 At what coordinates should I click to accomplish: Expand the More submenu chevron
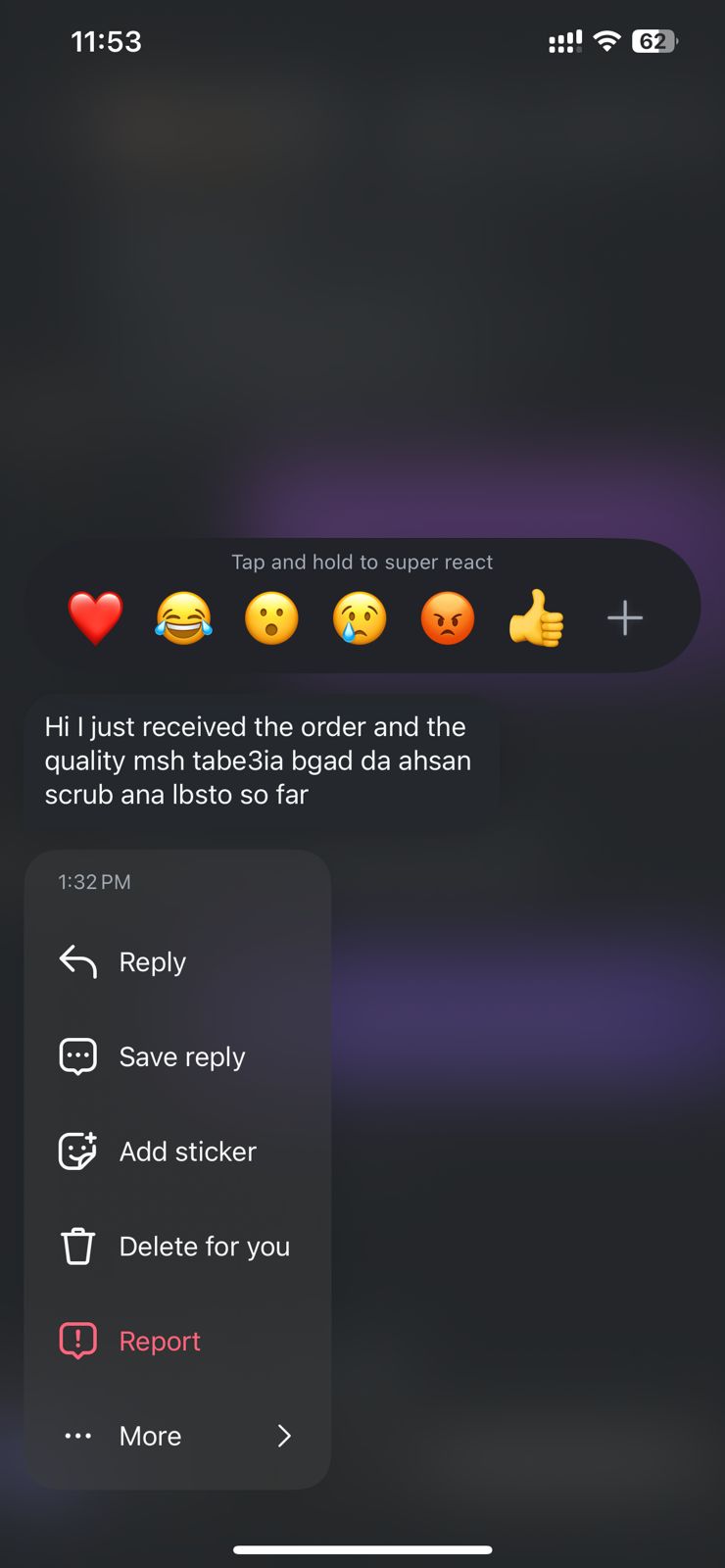[284, 1436]
